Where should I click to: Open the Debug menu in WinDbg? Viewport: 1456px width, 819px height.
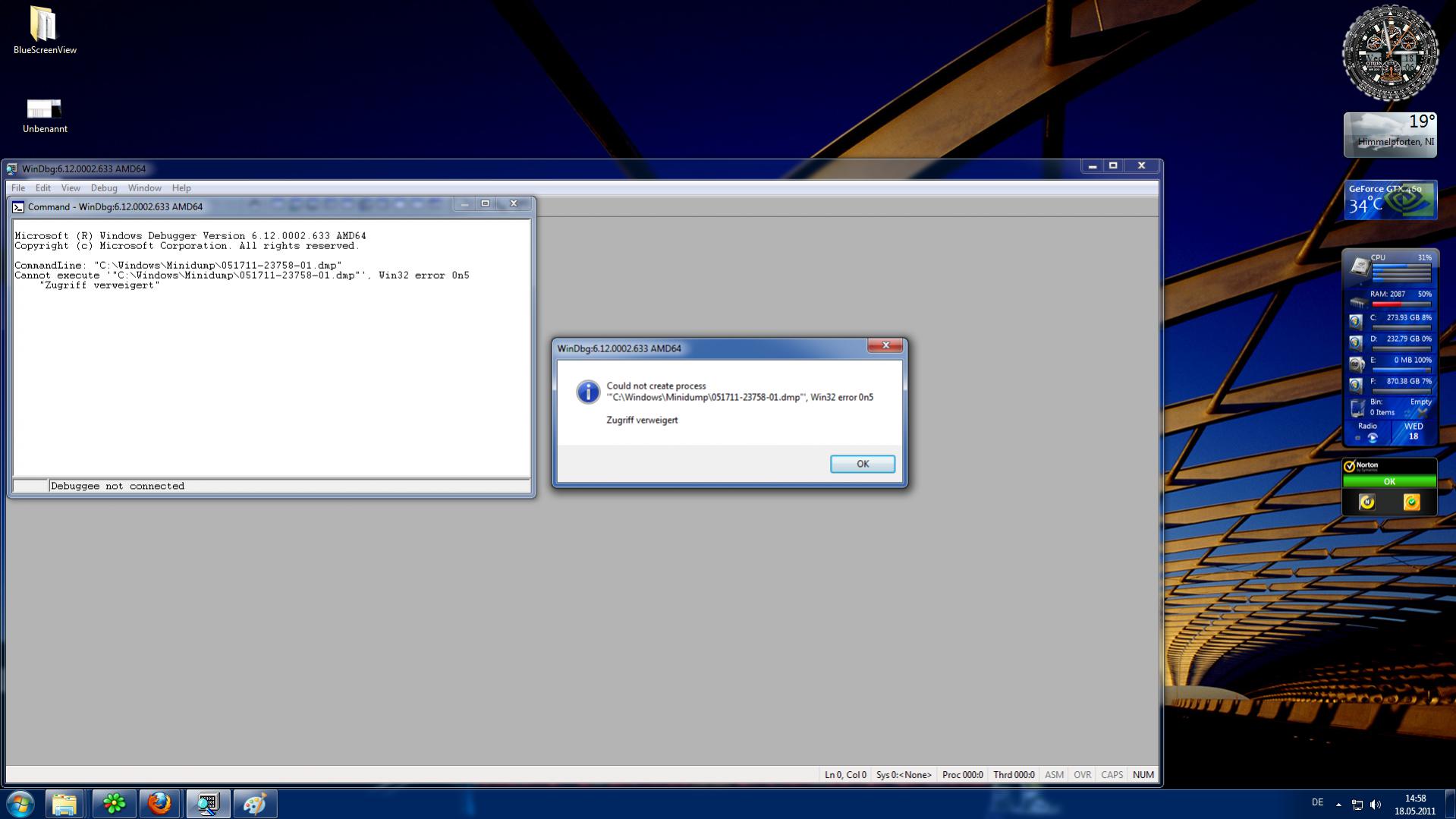coord(104,188)
